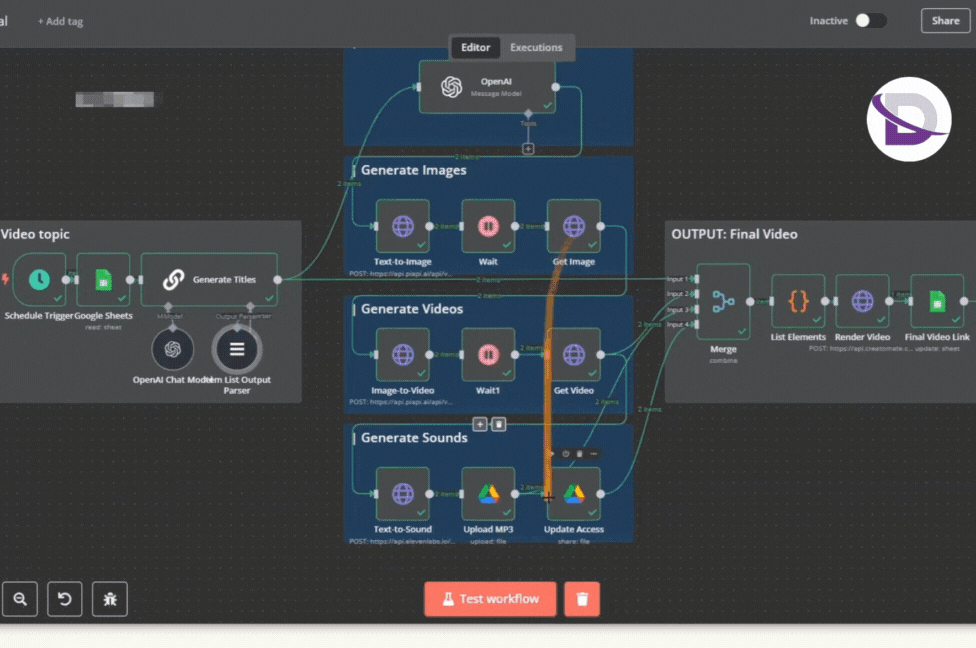Image resolution: width=976 pixels, height=648 pixels.
Task: Open the Text-to-Image node
Action: coord(403,226)
